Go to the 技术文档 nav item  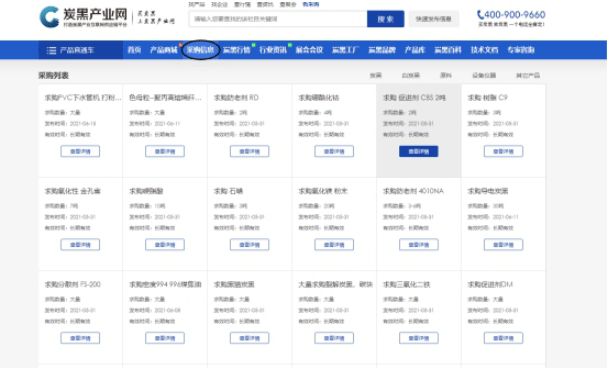484,50
